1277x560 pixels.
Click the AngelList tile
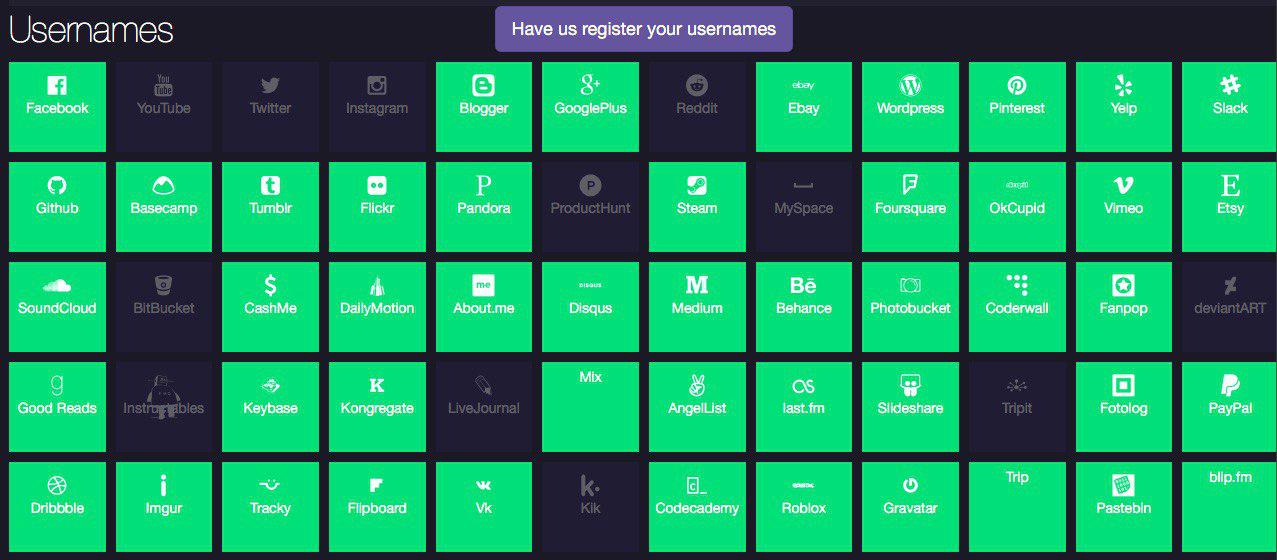coord(697,407)
